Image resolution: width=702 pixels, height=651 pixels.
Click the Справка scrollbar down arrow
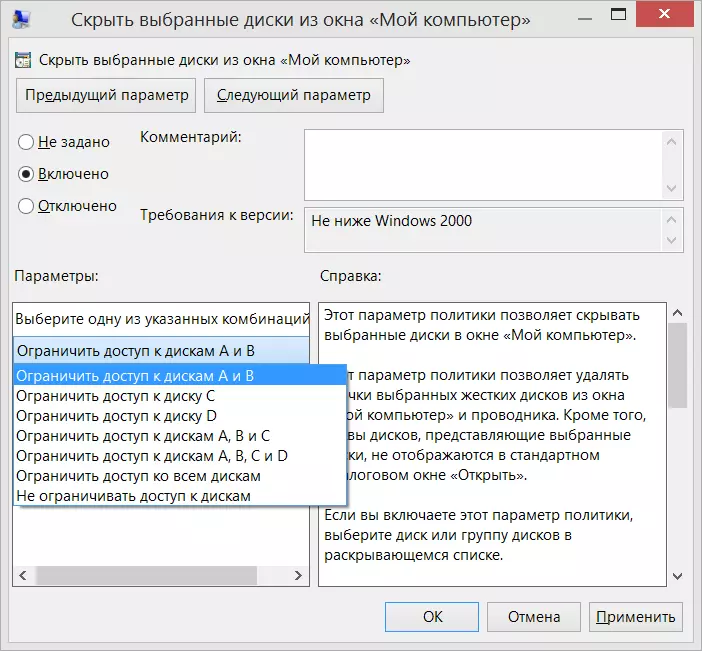[676, 576]
